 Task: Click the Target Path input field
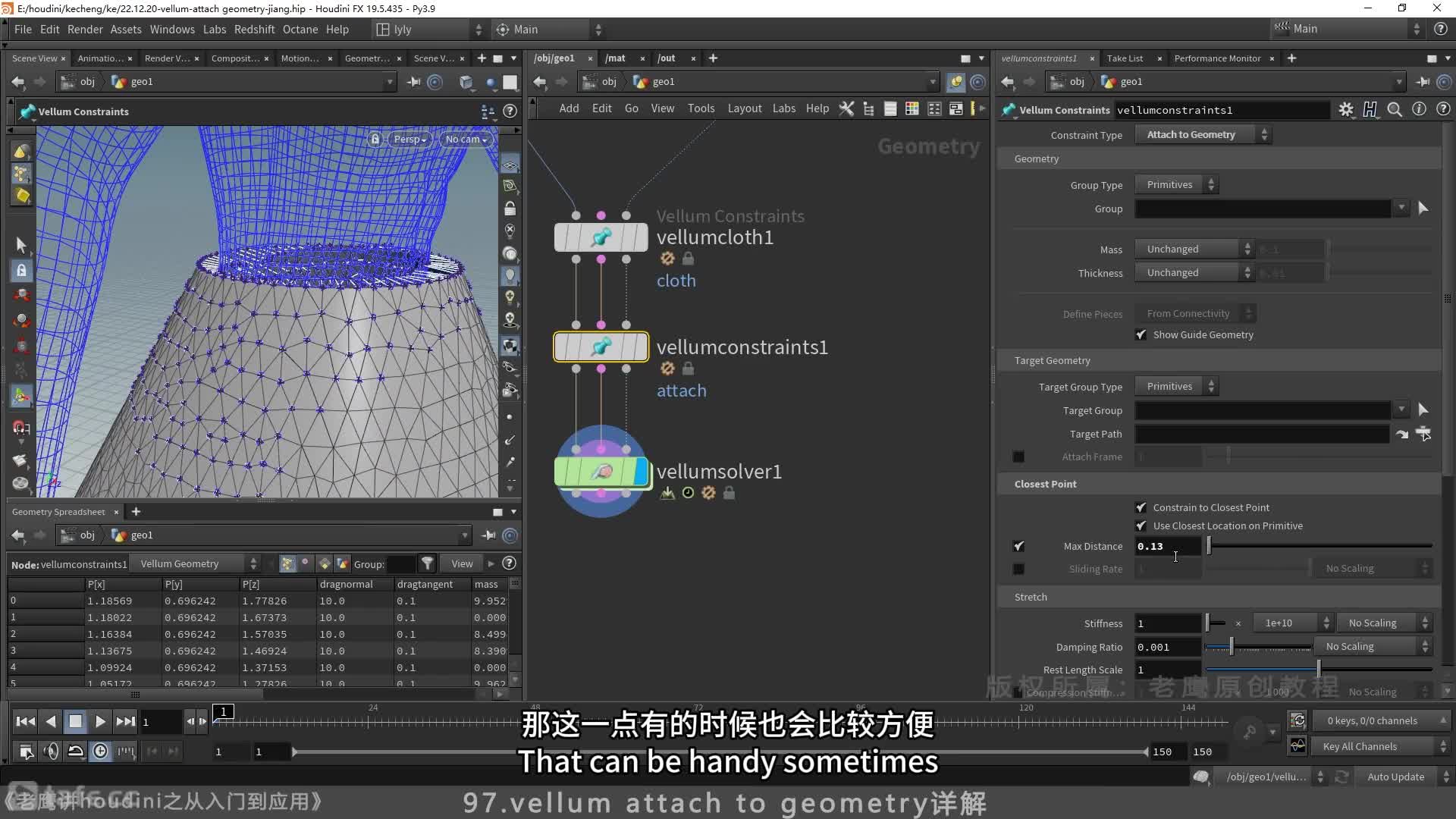pyautogui.click(x=1262, y=434)
